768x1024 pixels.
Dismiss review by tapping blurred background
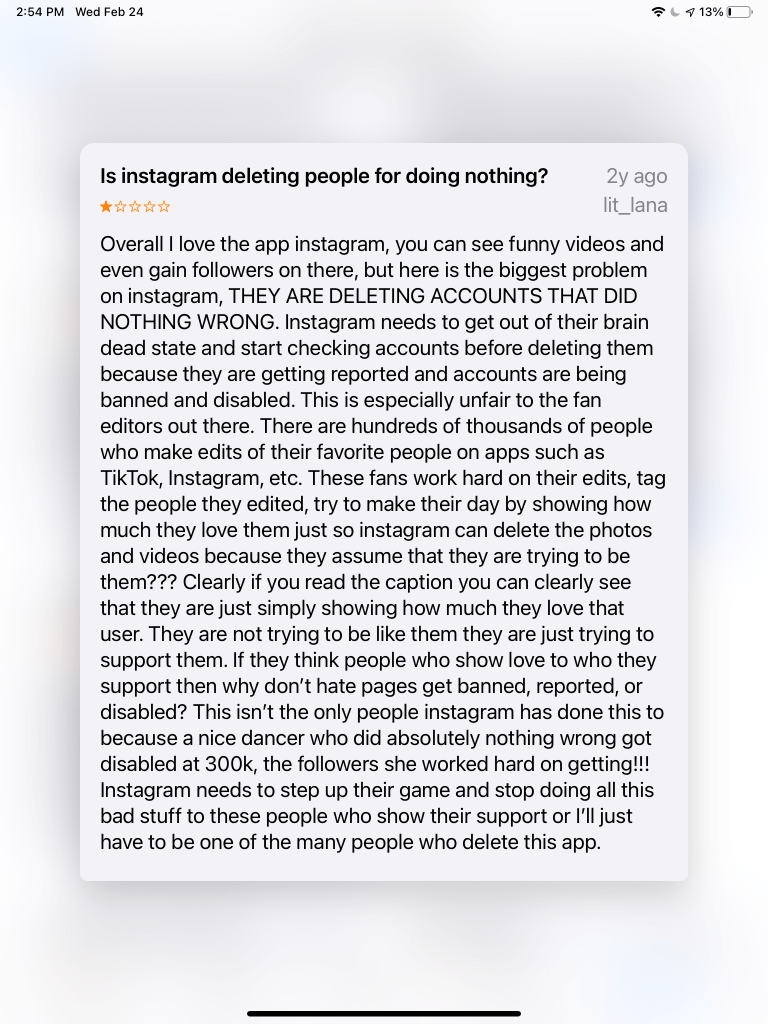coord(384,950)
